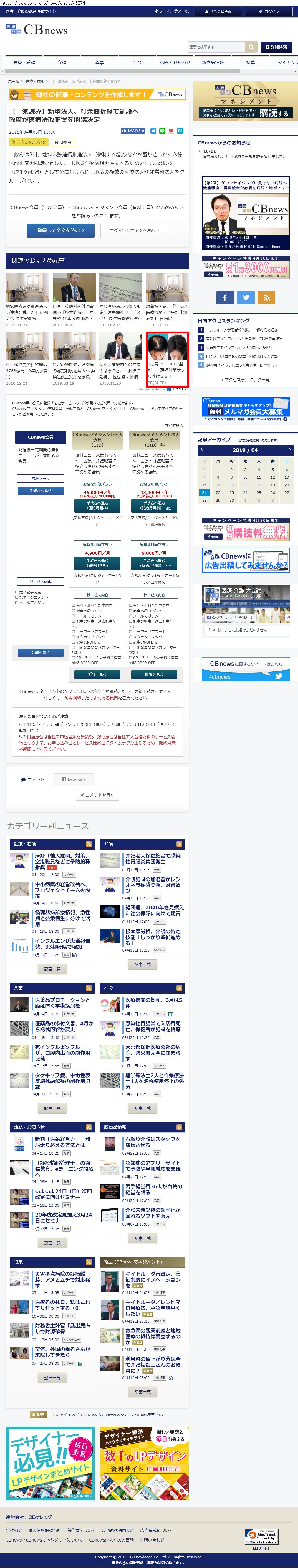Image resolution: width=298 pixels, height=1568 pixels.
Task: Click the CBnews logo in the header
Action: (37, 29)
